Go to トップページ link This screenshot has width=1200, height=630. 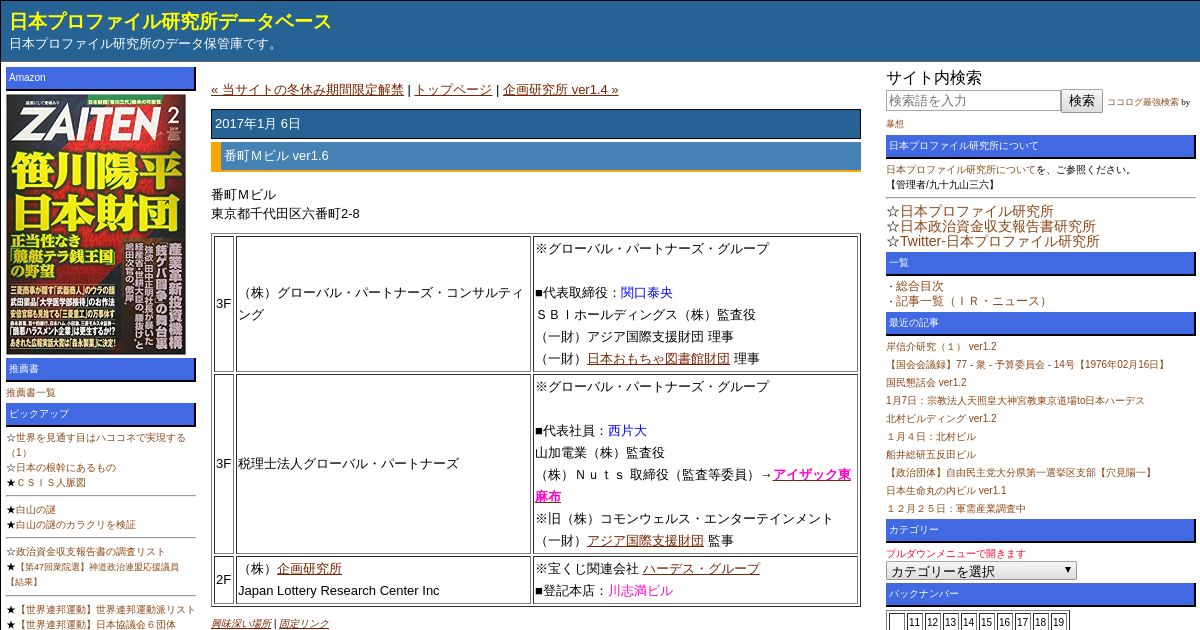[453, 89]
